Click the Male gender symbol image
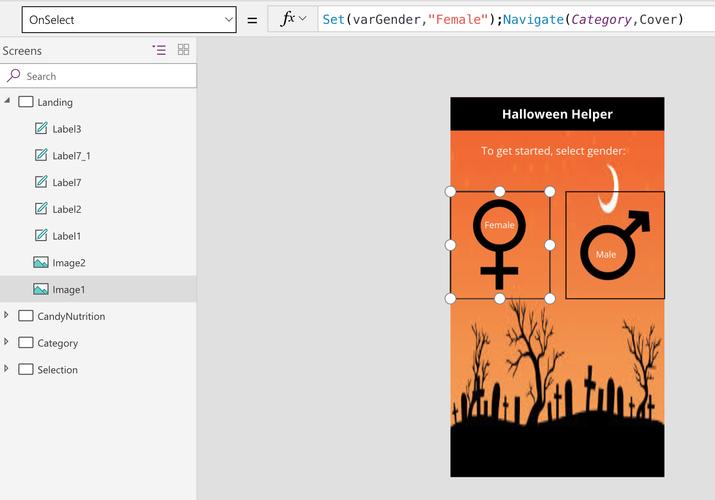The image size is (715, 500). (614, 245)
